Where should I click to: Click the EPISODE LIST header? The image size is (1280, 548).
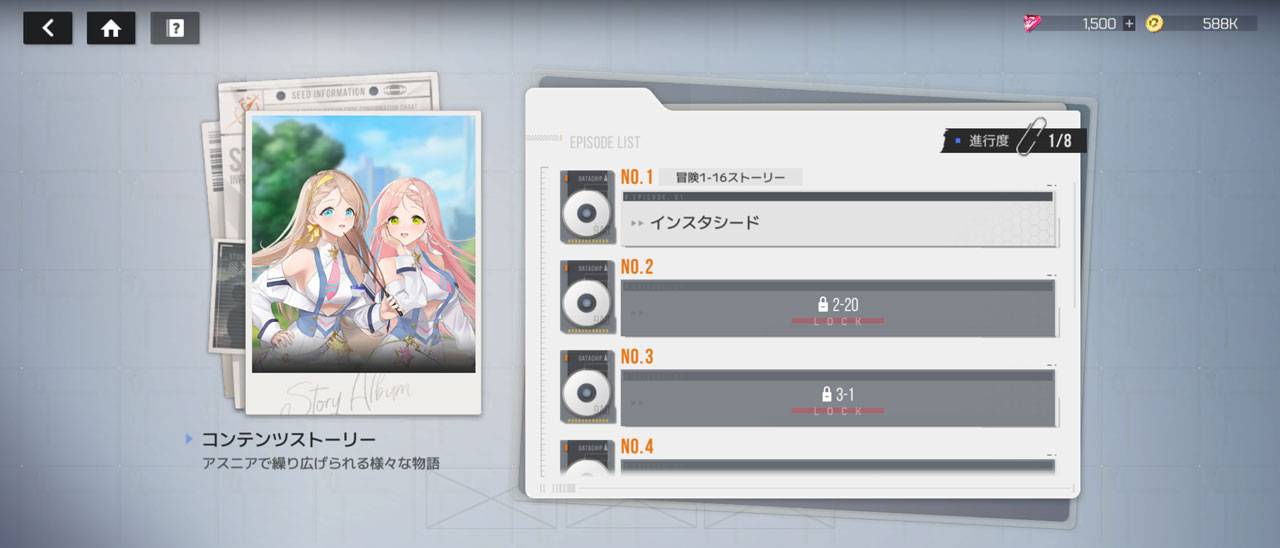tap(604, 142)
